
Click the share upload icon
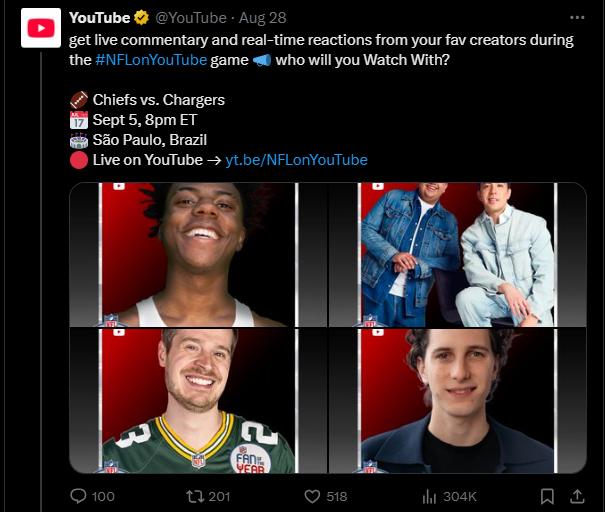[x=577, y=496]
